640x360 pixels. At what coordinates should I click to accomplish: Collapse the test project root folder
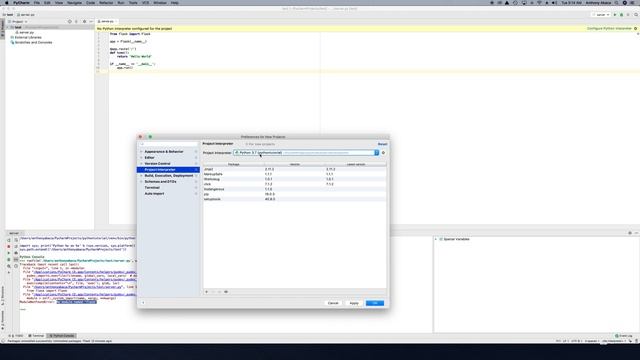[x=8, y=27]
